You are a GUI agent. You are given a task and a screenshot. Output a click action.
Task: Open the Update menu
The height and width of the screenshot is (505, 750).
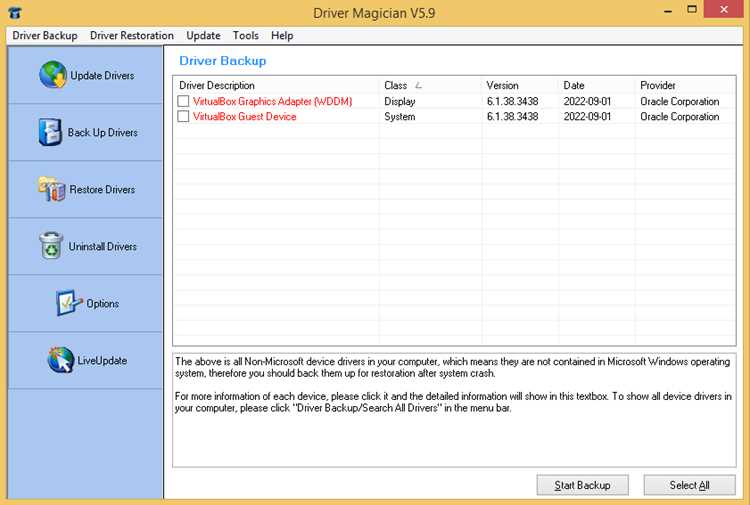203,35
